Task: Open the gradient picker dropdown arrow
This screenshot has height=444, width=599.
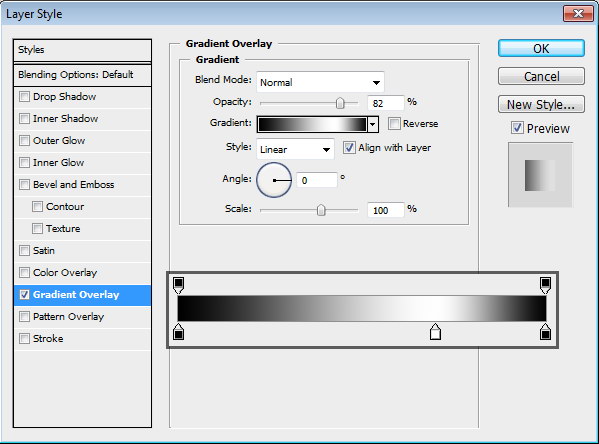Action: tap(373, 125)
